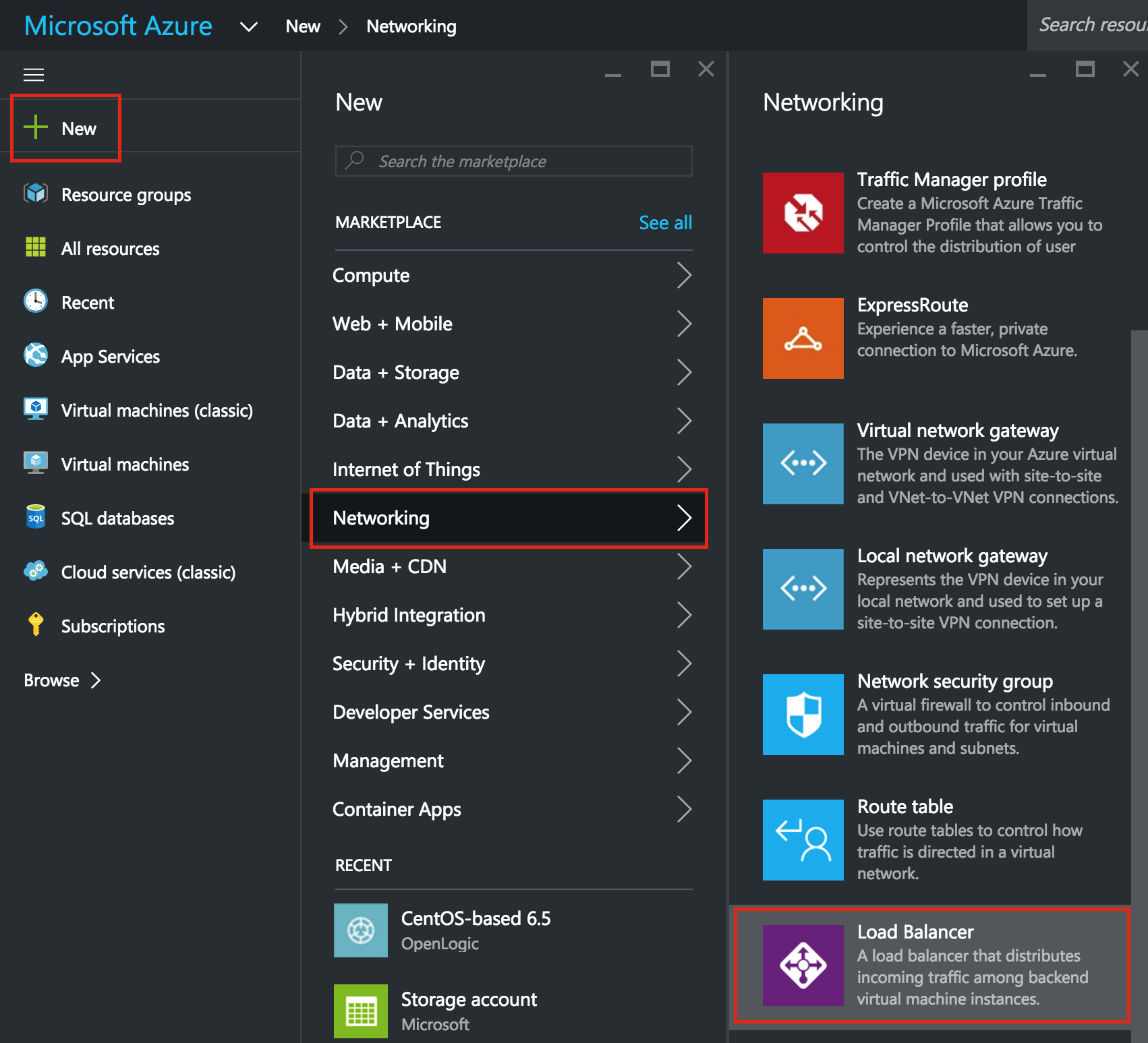1148x1043 pixels.
Task: Expand the Media + CDN chevron
Action: pyautogui.click(x=684, y=566)
